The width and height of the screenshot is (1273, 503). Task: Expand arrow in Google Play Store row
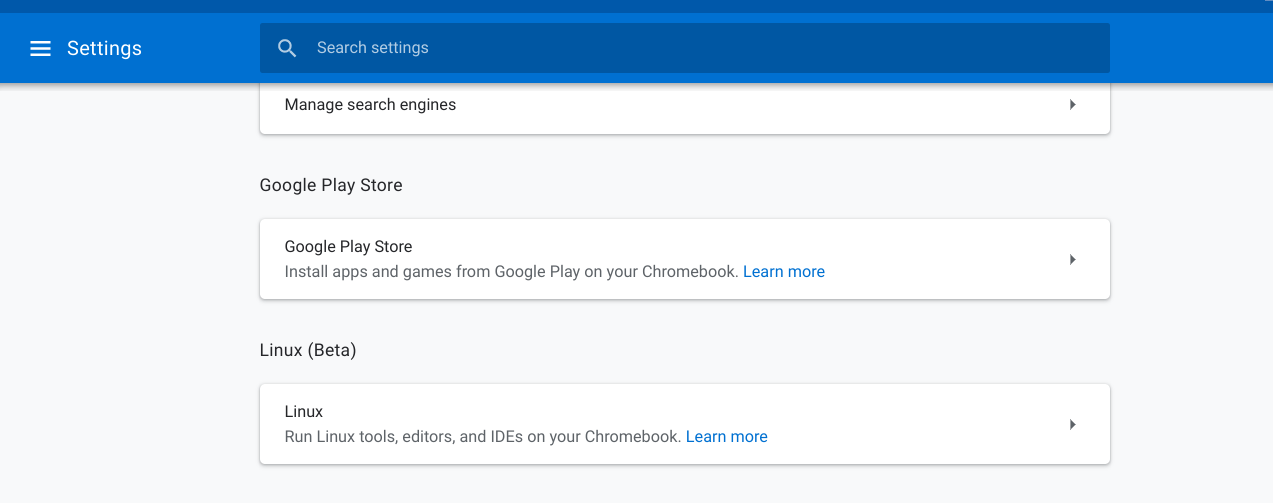tap(1072, 259)
